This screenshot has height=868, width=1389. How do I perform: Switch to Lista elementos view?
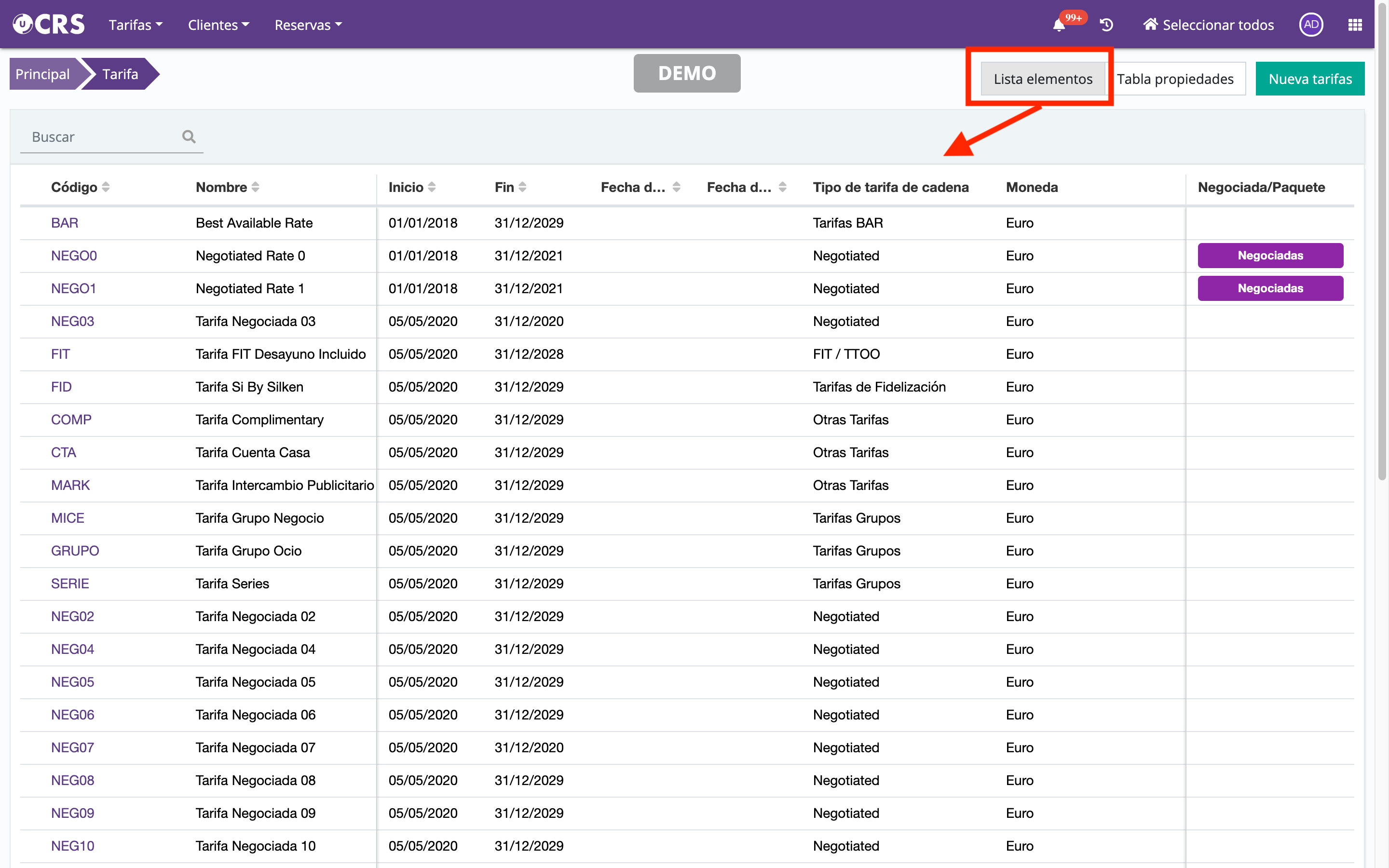(x=1042, y=79)
